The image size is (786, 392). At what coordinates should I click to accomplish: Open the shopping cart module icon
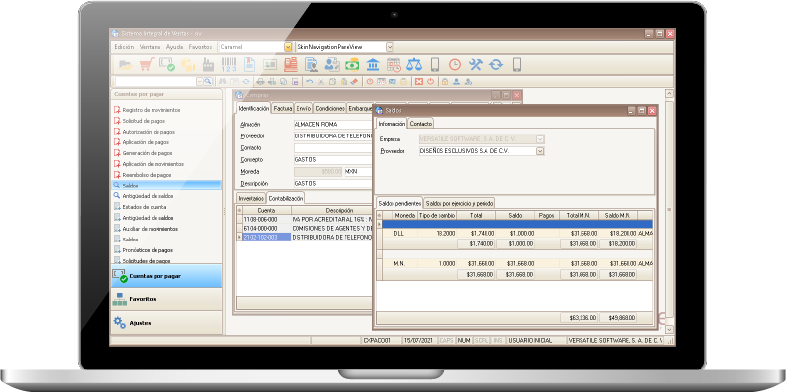[x=146, y=65]
